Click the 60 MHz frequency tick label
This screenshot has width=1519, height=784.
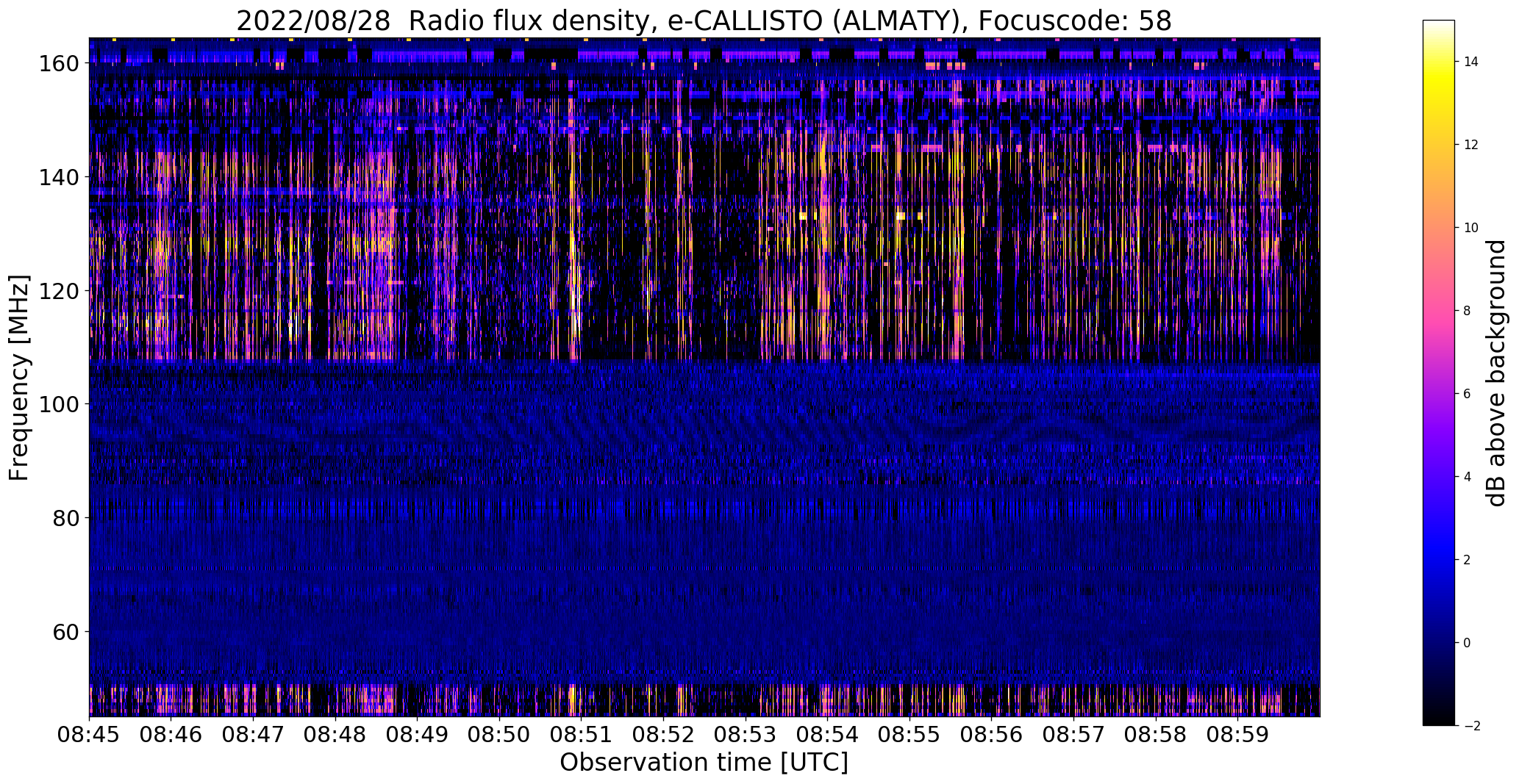click(x=65, y=631)
